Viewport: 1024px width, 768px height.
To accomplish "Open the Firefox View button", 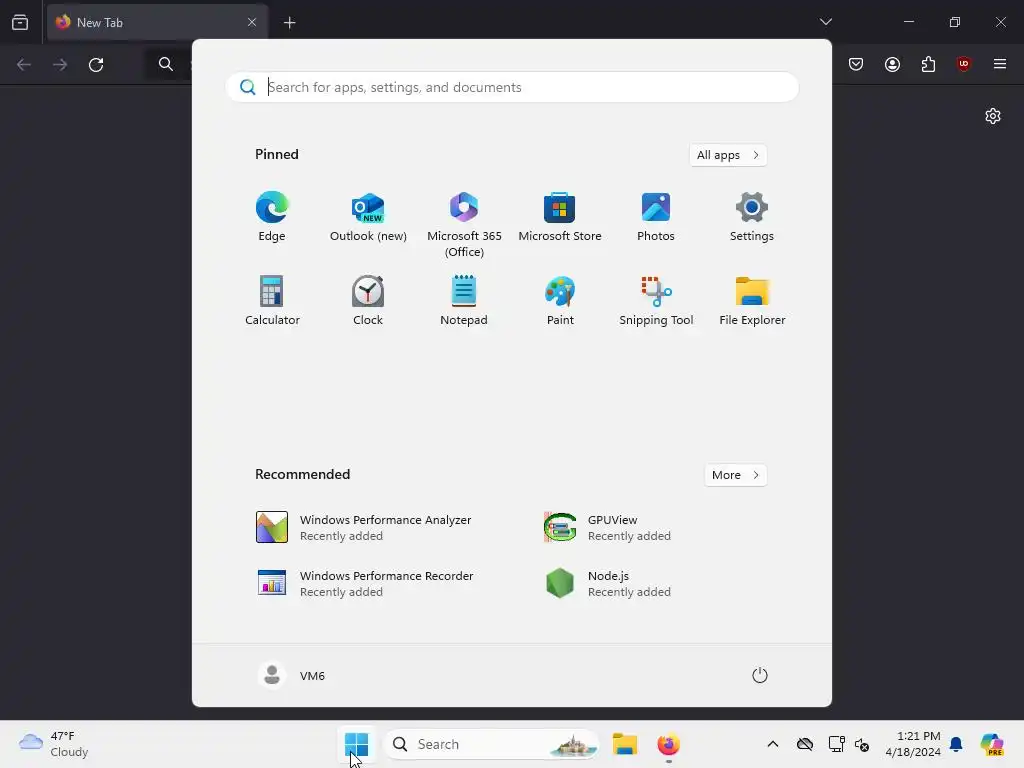I will pyautogui.click(x=20, y=22).
